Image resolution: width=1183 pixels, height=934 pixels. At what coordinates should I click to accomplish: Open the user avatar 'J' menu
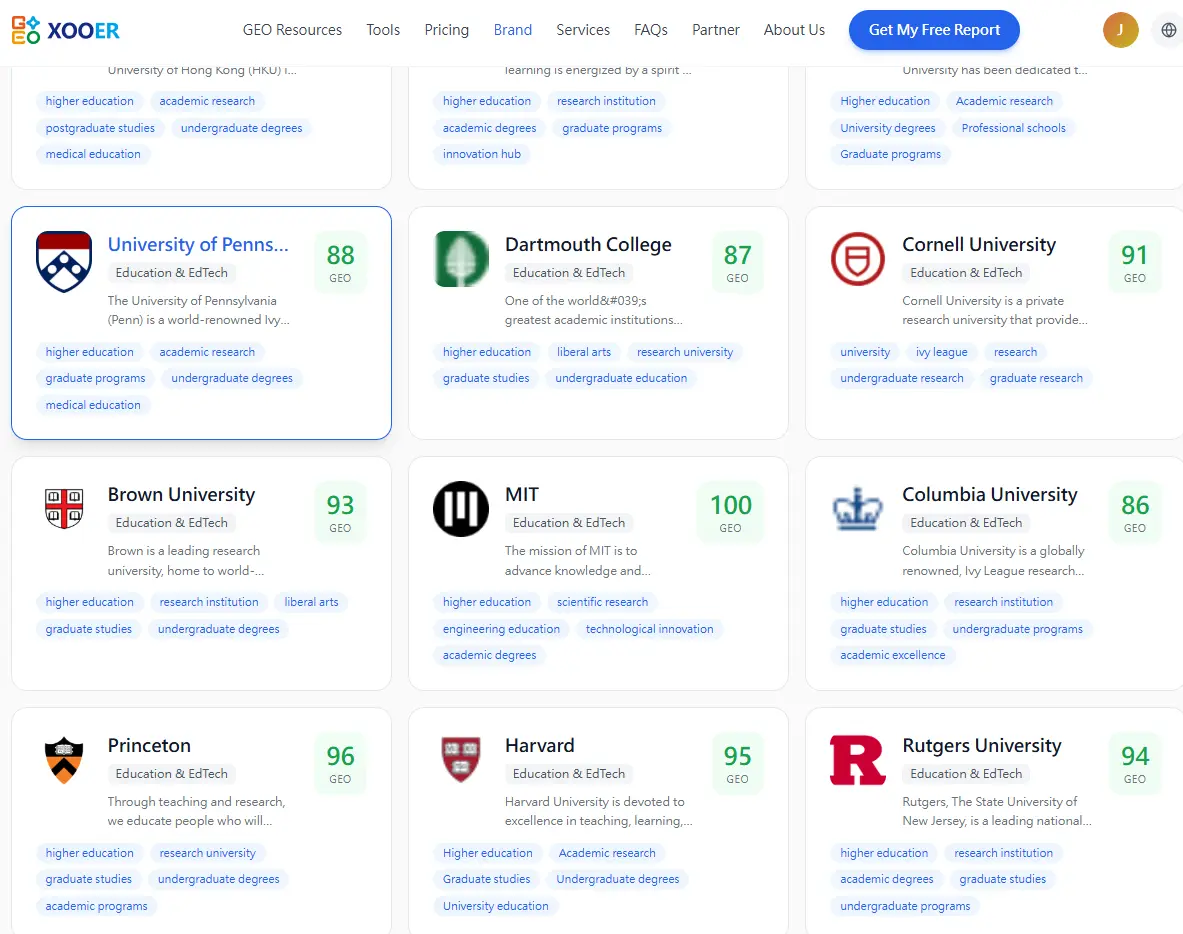[1120, 30]
